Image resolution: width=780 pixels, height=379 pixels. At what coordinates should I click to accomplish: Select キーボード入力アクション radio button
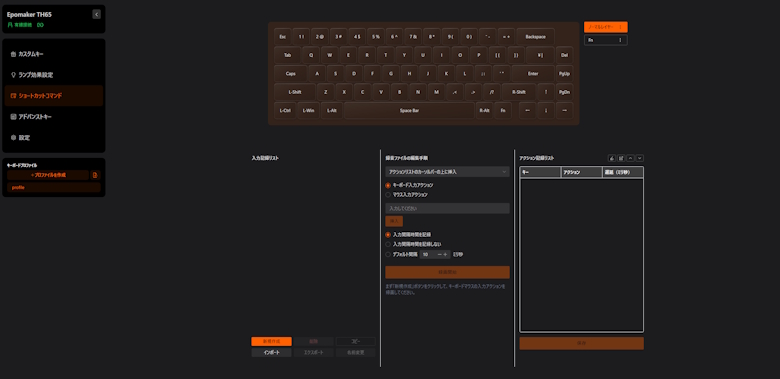point(388,185)
